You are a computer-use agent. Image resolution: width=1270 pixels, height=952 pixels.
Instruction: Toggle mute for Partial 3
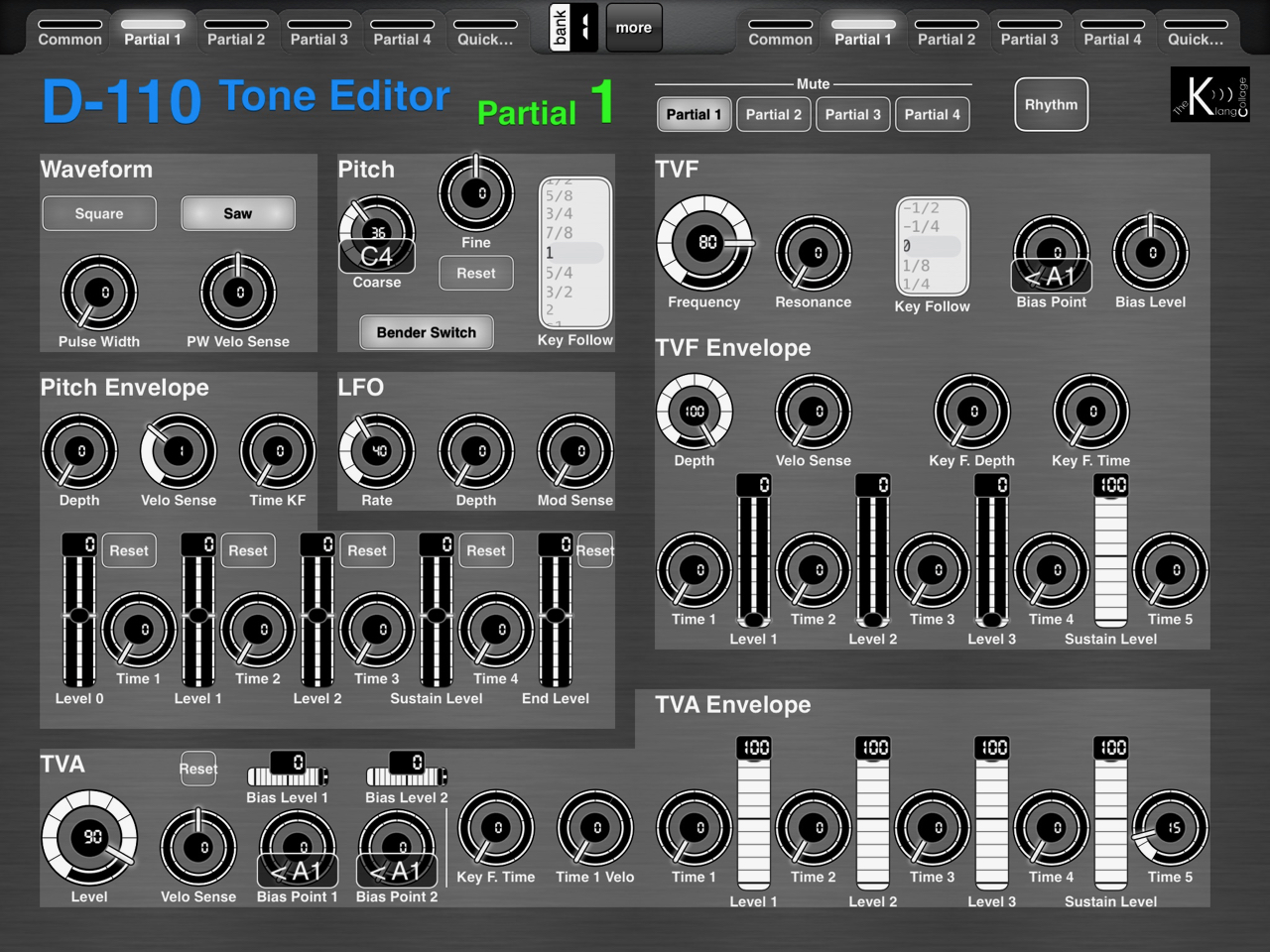[853, 114]
